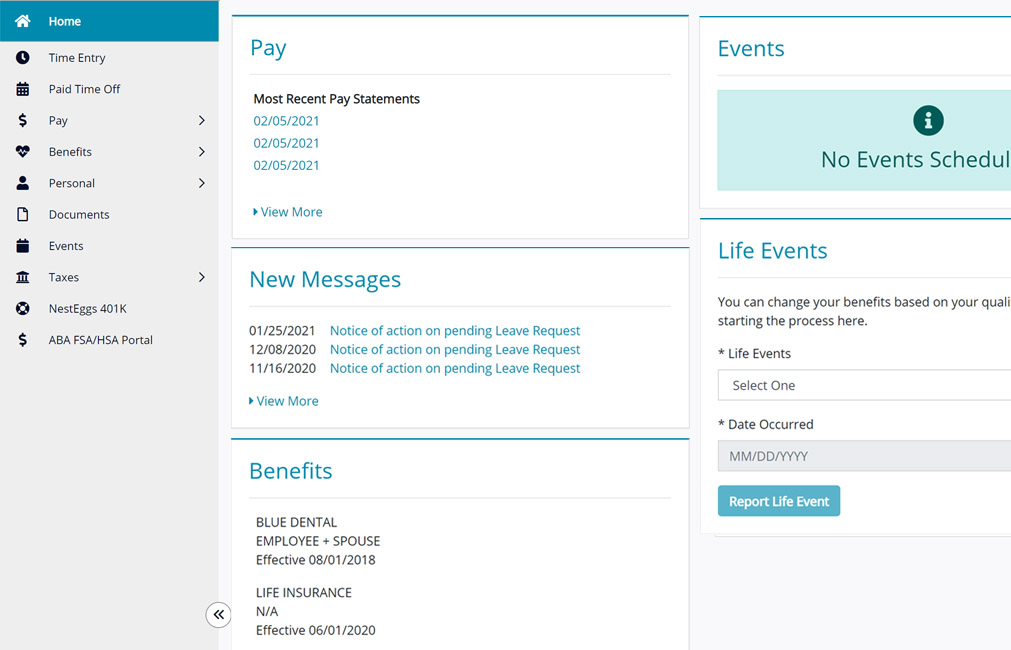Image resolution: width=1011 pixels, height=650 pixels.
Task: Click the NestEggs 401K lifebuoy icon
Action: pos(23,308)
